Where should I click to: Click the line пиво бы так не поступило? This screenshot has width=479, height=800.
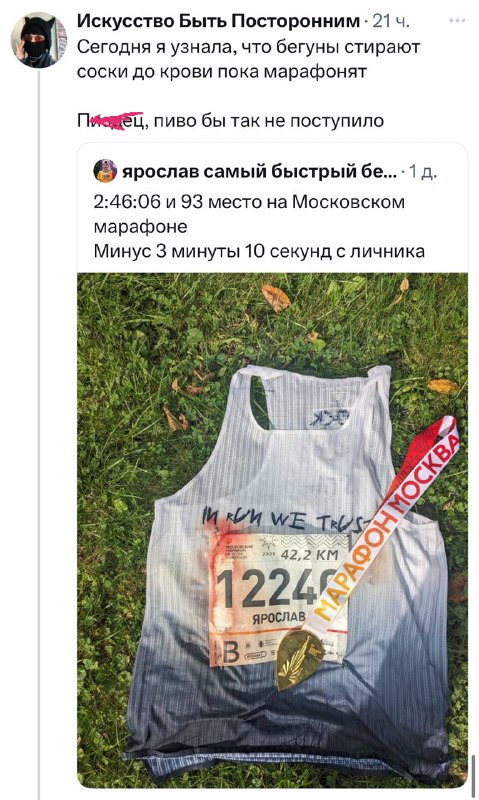pyautogui.click(x=268, y=121)
